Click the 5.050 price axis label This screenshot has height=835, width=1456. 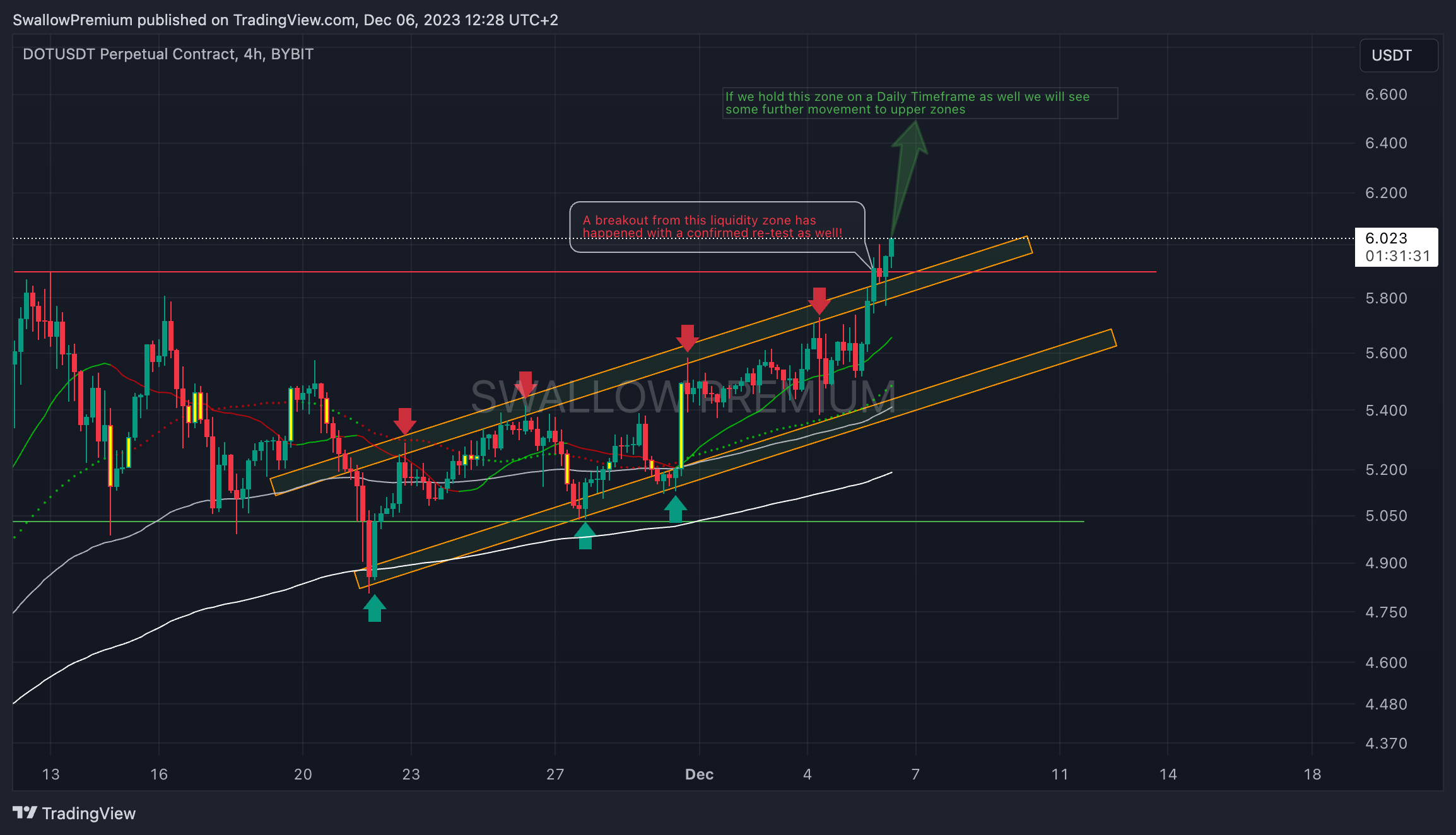click(x=1386, y=516)
